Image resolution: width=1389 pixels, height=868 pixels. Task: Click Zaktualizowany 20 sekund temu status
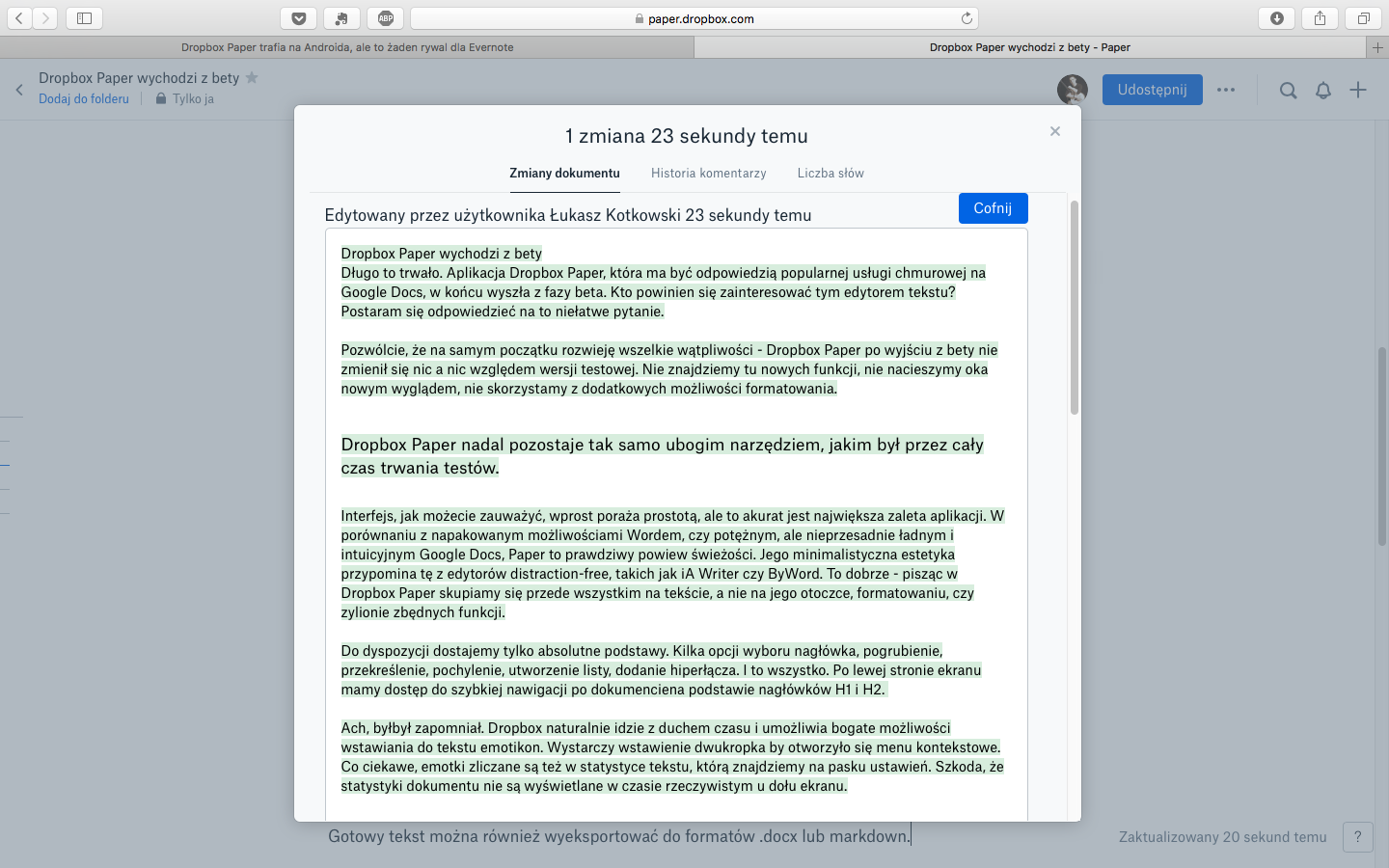(x=1223, y=837)
